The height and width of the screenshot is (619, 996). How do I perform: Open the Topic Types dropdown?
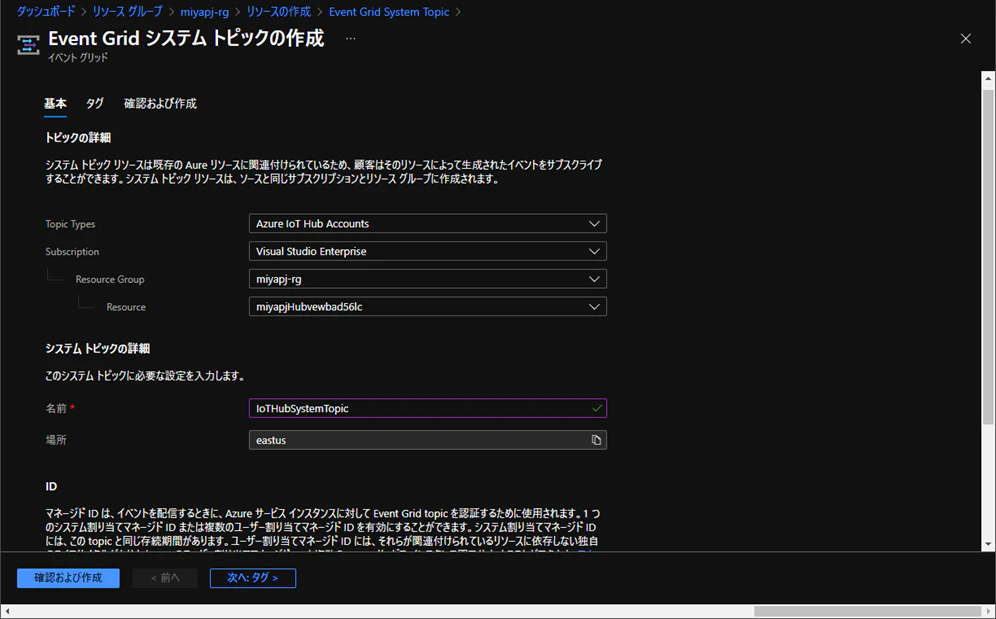tap(427, 224)
